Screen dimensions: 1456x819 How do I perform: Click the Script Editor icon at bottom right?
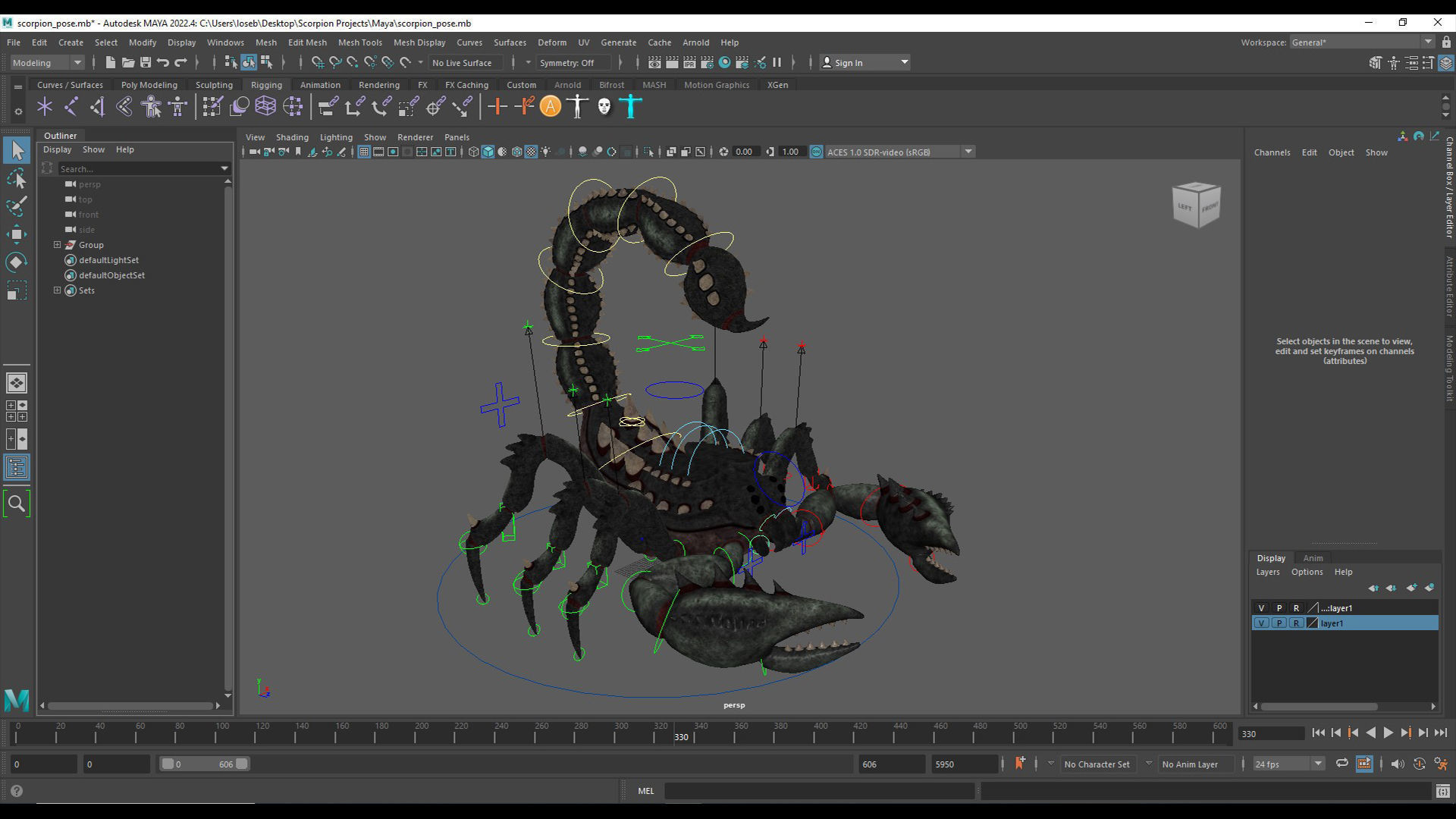pyautogui.click(x=1443, y=791)
